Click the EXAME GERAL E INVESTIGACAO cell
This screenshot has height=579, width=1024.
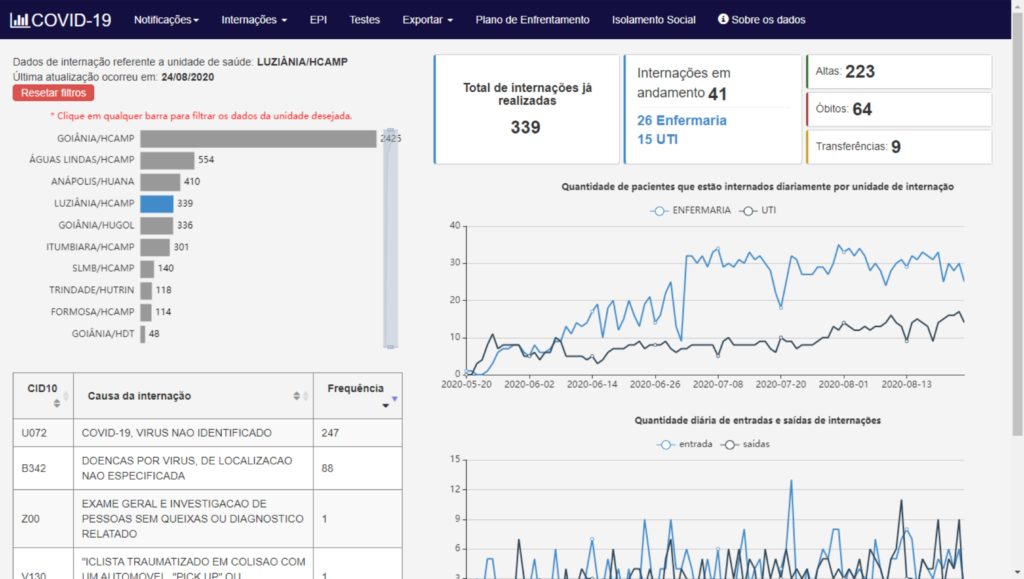tap(193, 519)
